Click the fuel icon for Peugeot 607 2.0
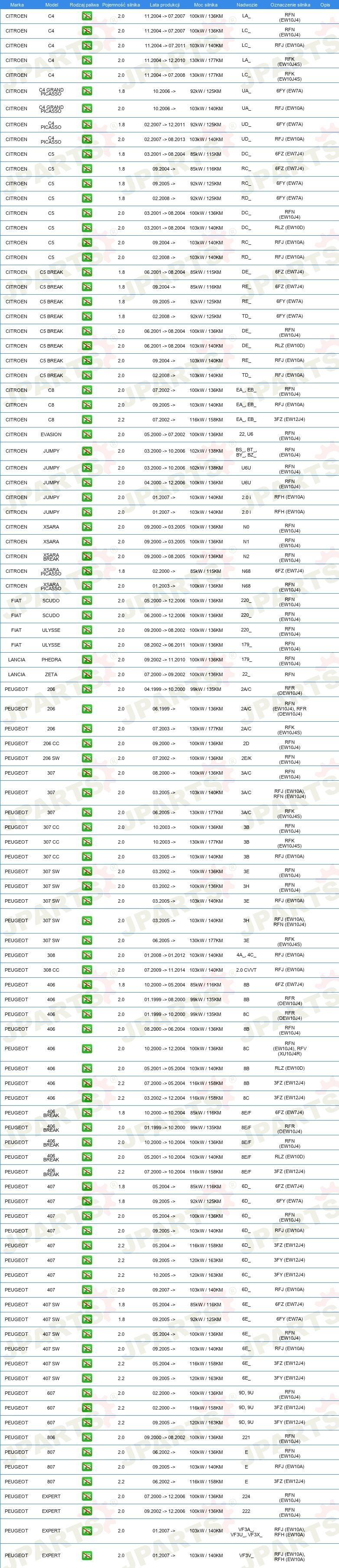The width and height of the screenshot is (339, 1568). 87,1393
